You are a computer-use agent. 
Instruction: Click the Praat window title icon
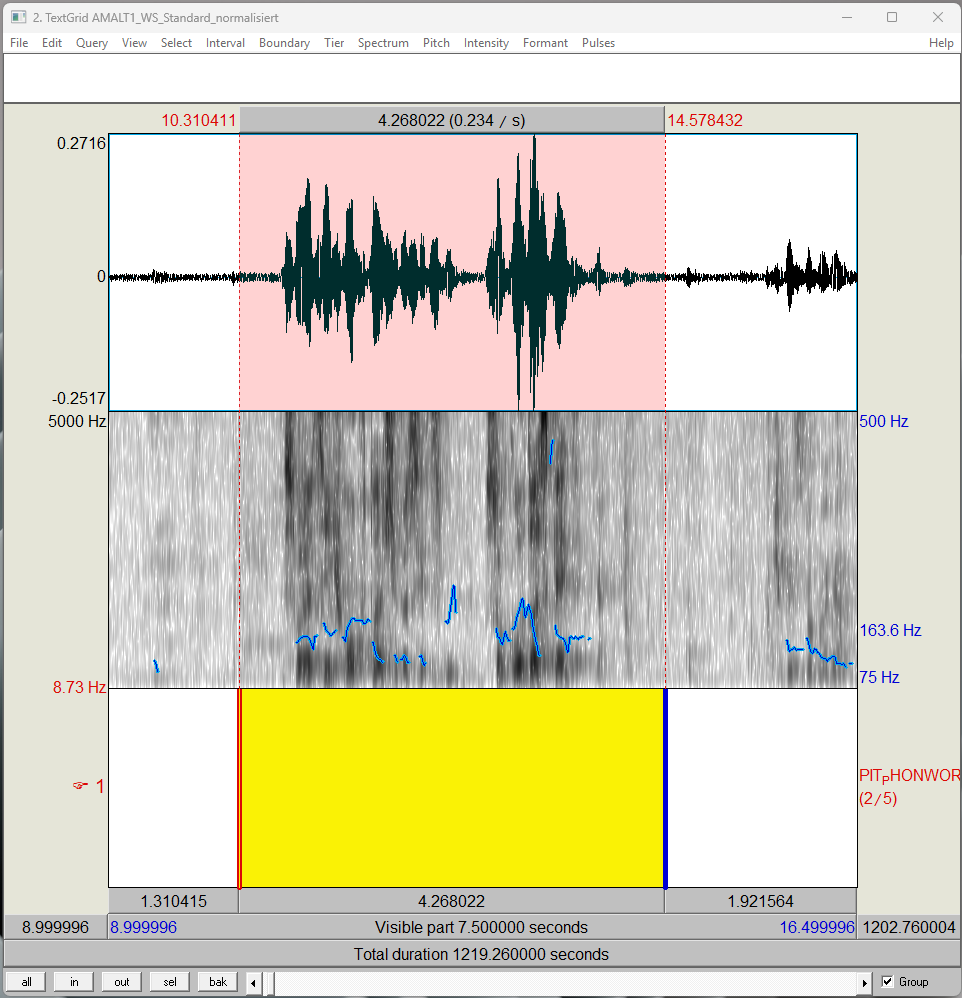point(18,17)
